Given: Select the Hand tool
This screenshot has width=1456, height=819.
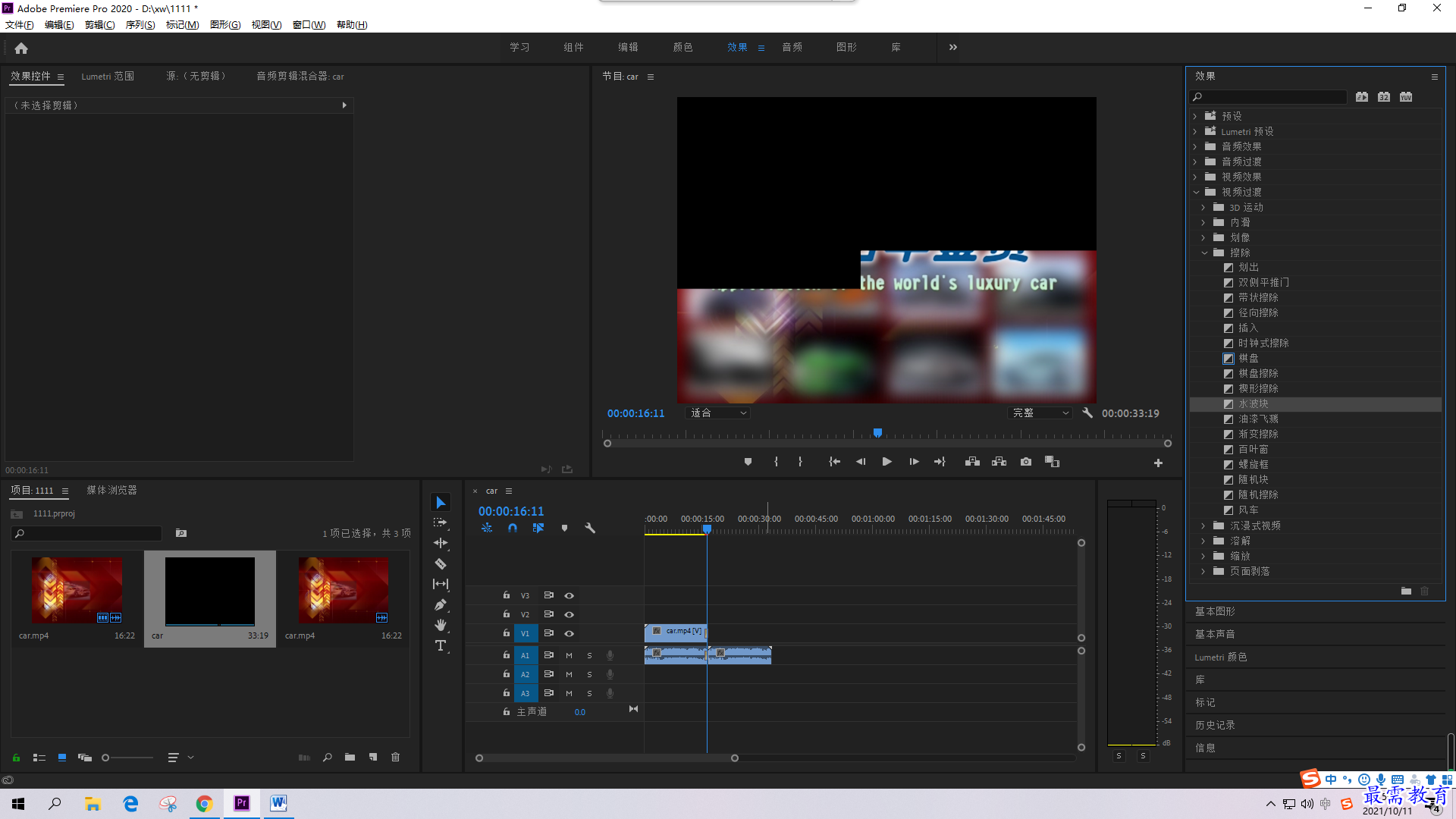Looking at the screenshot, I should [441, 625].
